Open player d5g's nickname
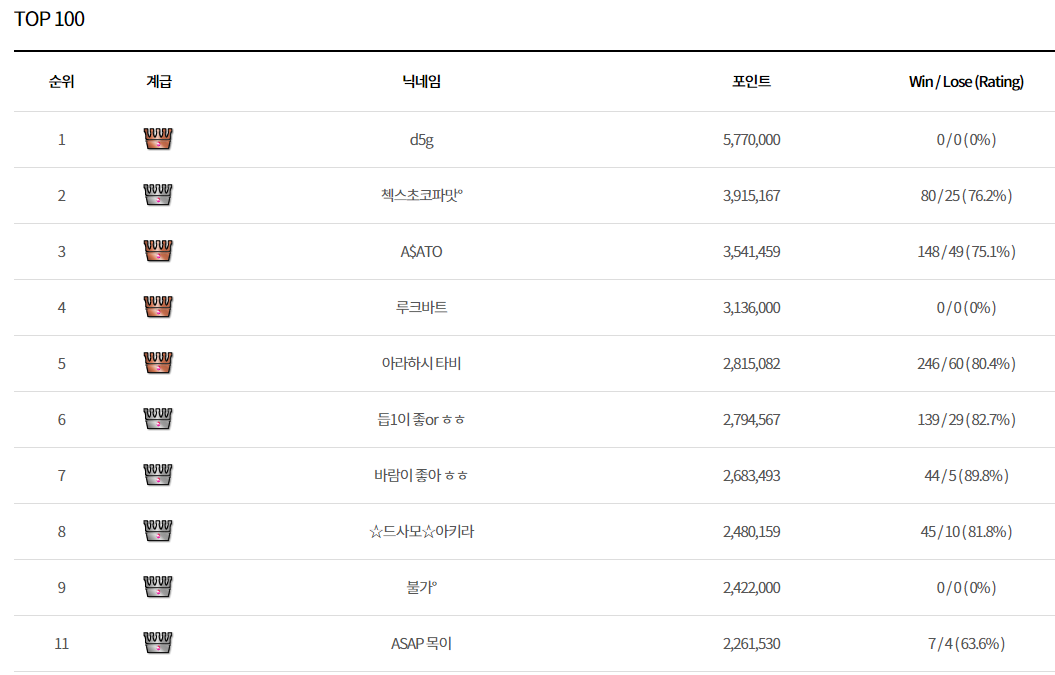 coord(421,140)
